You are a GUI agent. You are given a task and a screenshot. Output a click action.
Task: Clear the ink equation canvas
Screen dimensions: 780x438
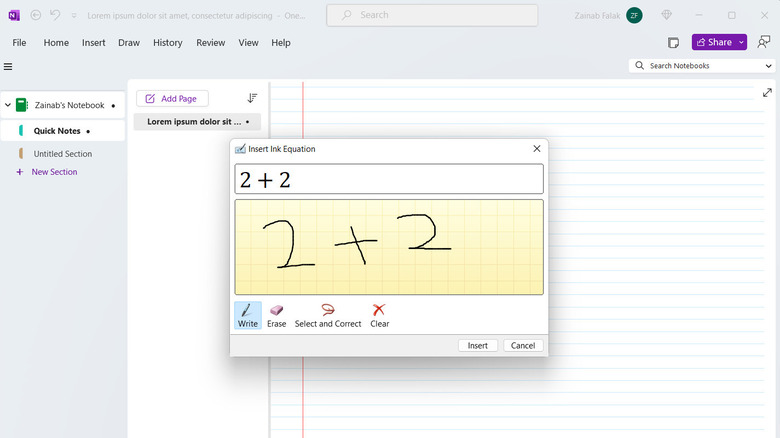pyautogui.click(x=379, y=315)
